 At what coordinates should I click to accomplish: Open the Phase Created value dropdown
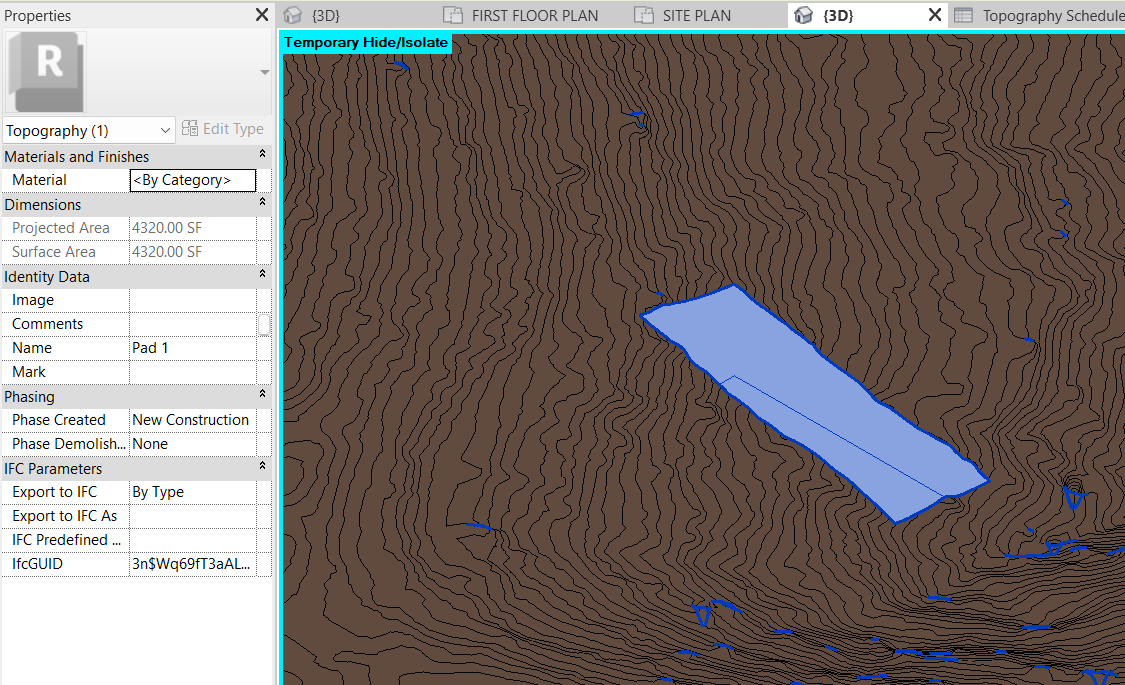(x=195, y=419)
